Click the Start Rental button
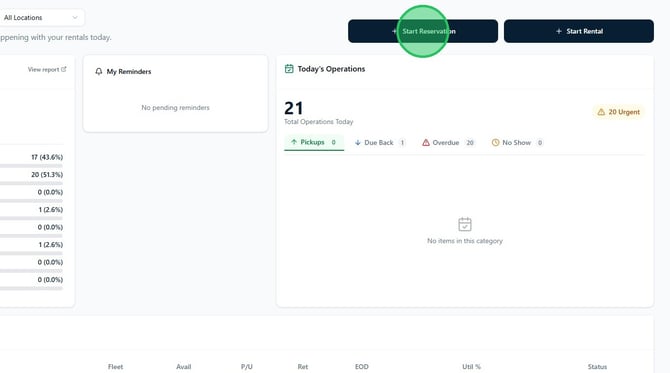 point(579,31)
